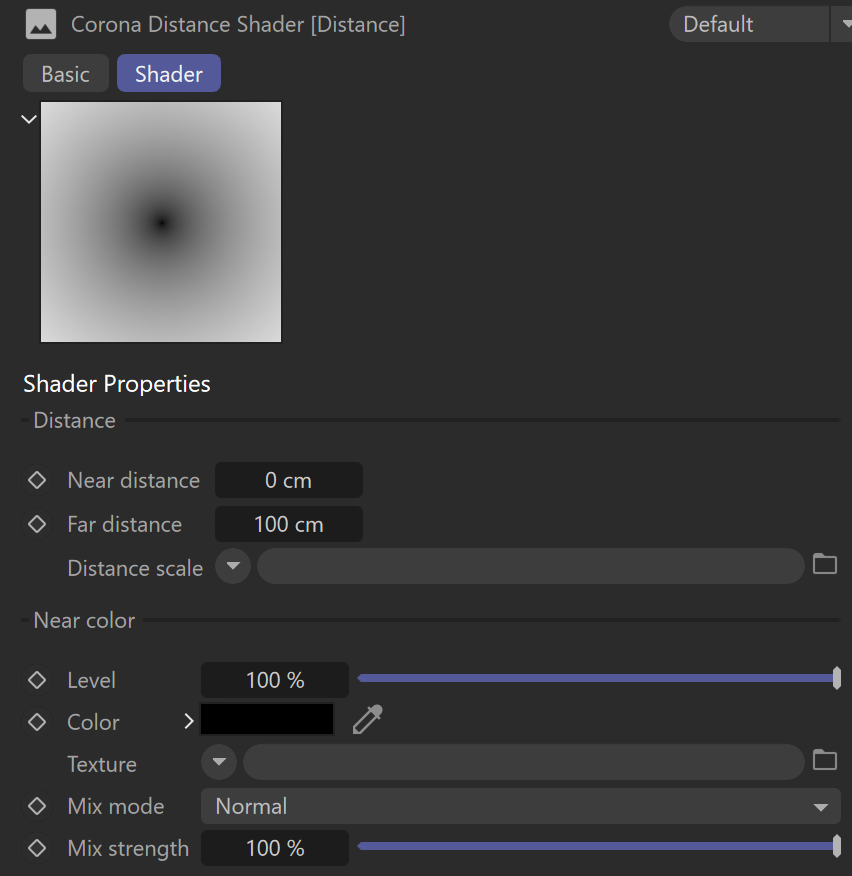Image resolution: width=852 pixels, height=876 pixels.
Task: Open the Texture shader dropdown arrow
Action: pos(219,762)
